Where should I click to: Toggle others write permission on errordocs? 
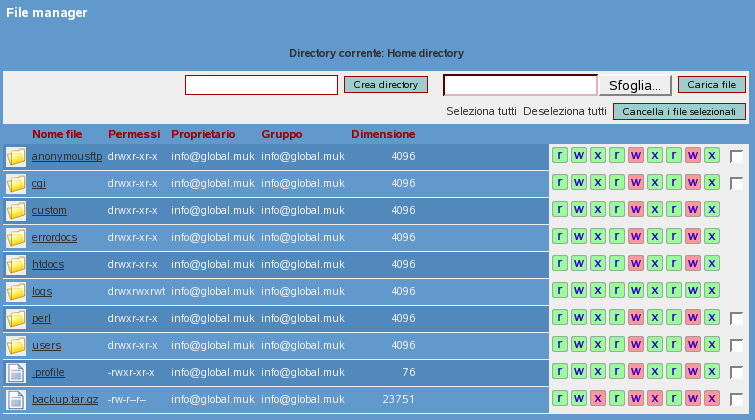pos(692,237)
